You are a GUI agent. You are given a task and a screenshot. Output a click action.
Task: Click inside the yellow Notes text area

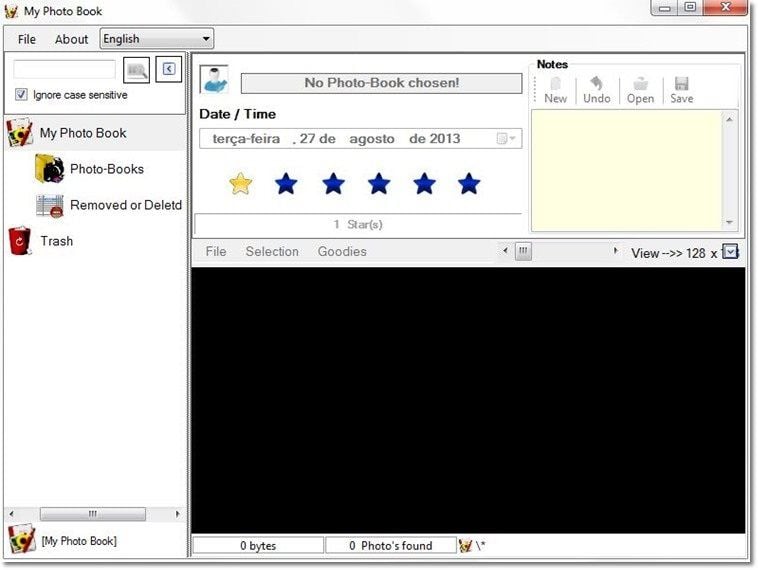(x=627, y=171)
